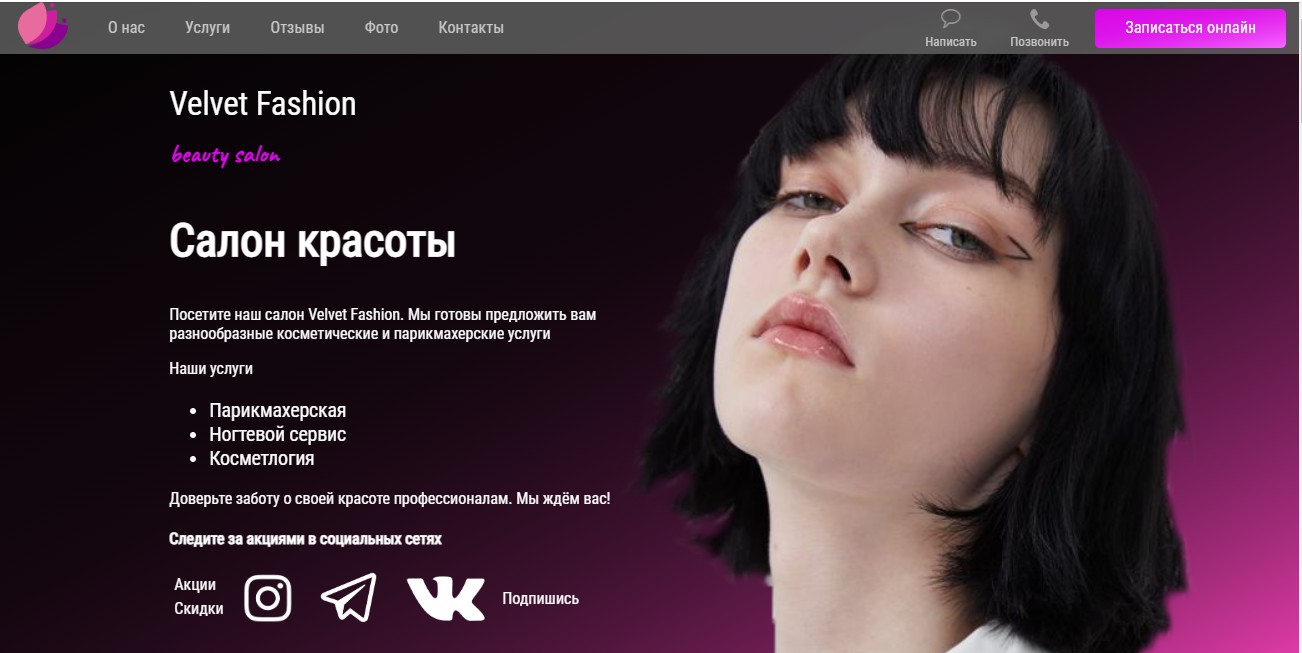Click the Подпишись link text

tap(540, 599)
